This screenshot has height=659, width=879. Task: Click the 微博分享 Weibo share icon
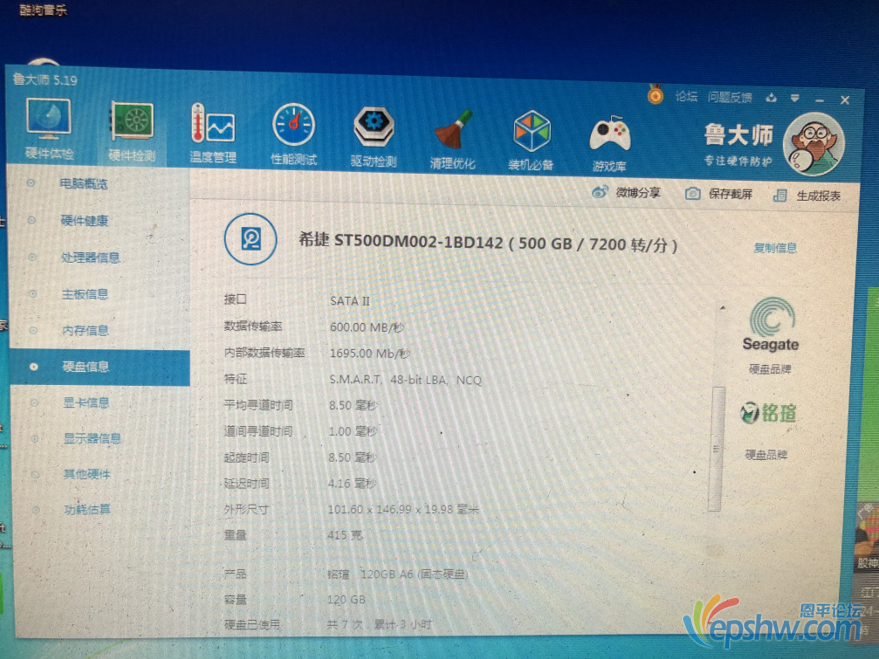(600, 192)
